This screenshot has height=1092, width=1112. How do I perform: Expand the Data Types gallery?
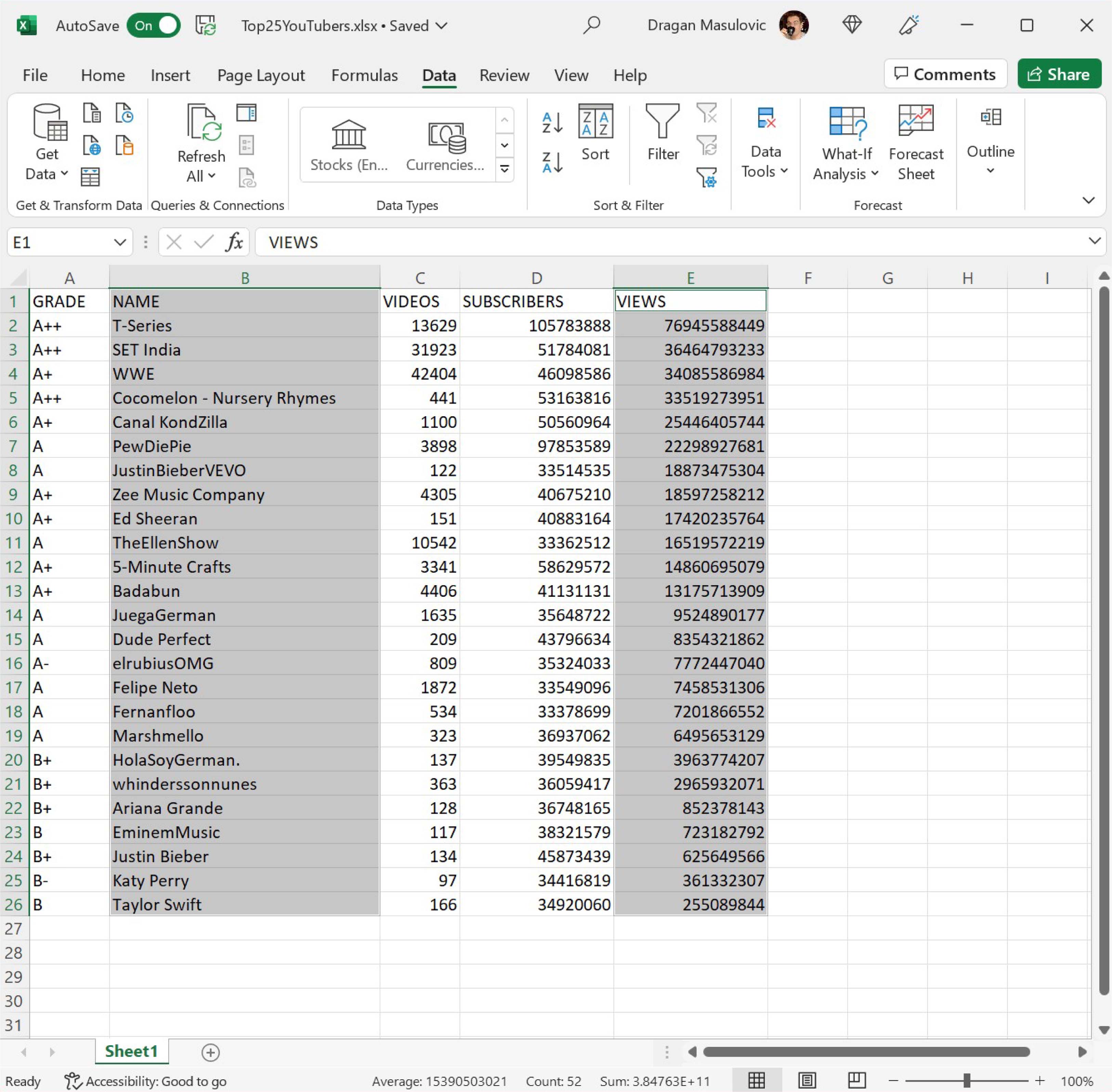[x=505, y=169]
